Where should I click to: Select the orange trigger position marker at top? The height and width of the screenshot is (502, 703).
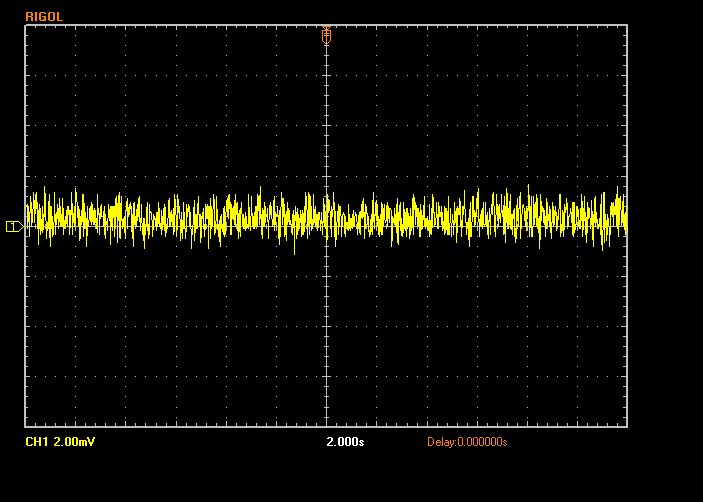326,35
